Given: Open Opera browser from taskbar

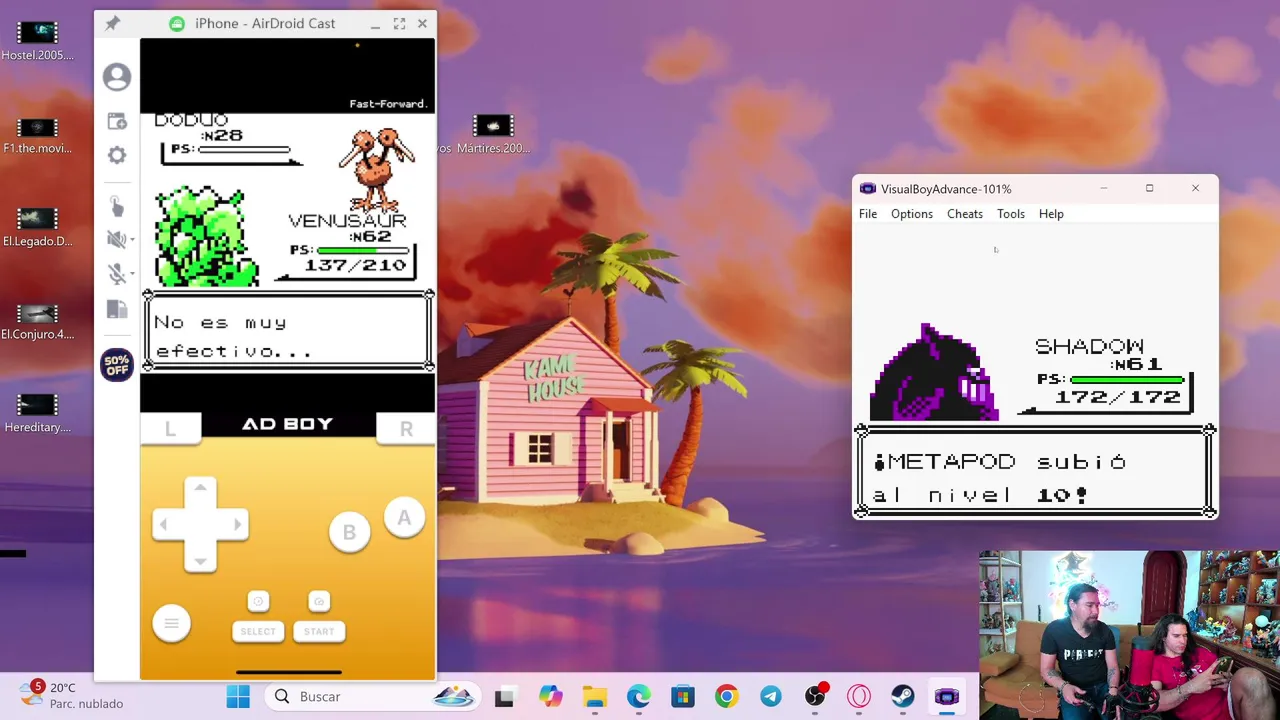Looking at the screenshot, I should (859, 697).
